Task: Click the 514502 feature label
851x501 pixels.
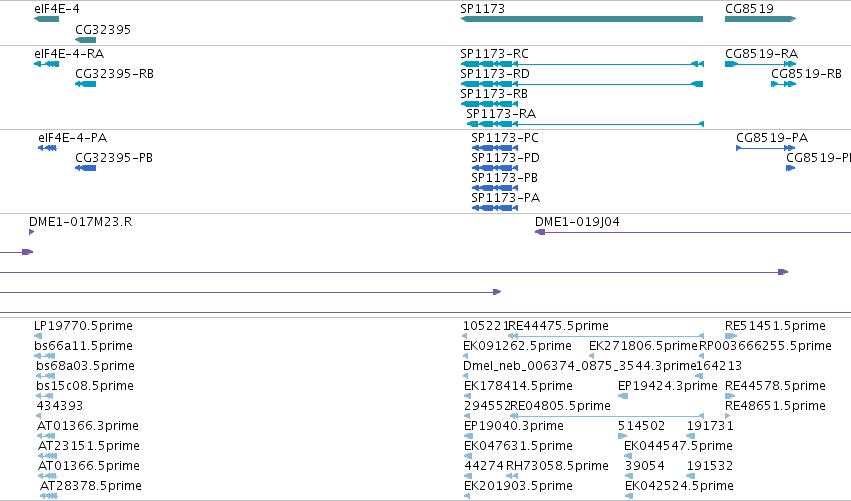Action: click(642, 426)
